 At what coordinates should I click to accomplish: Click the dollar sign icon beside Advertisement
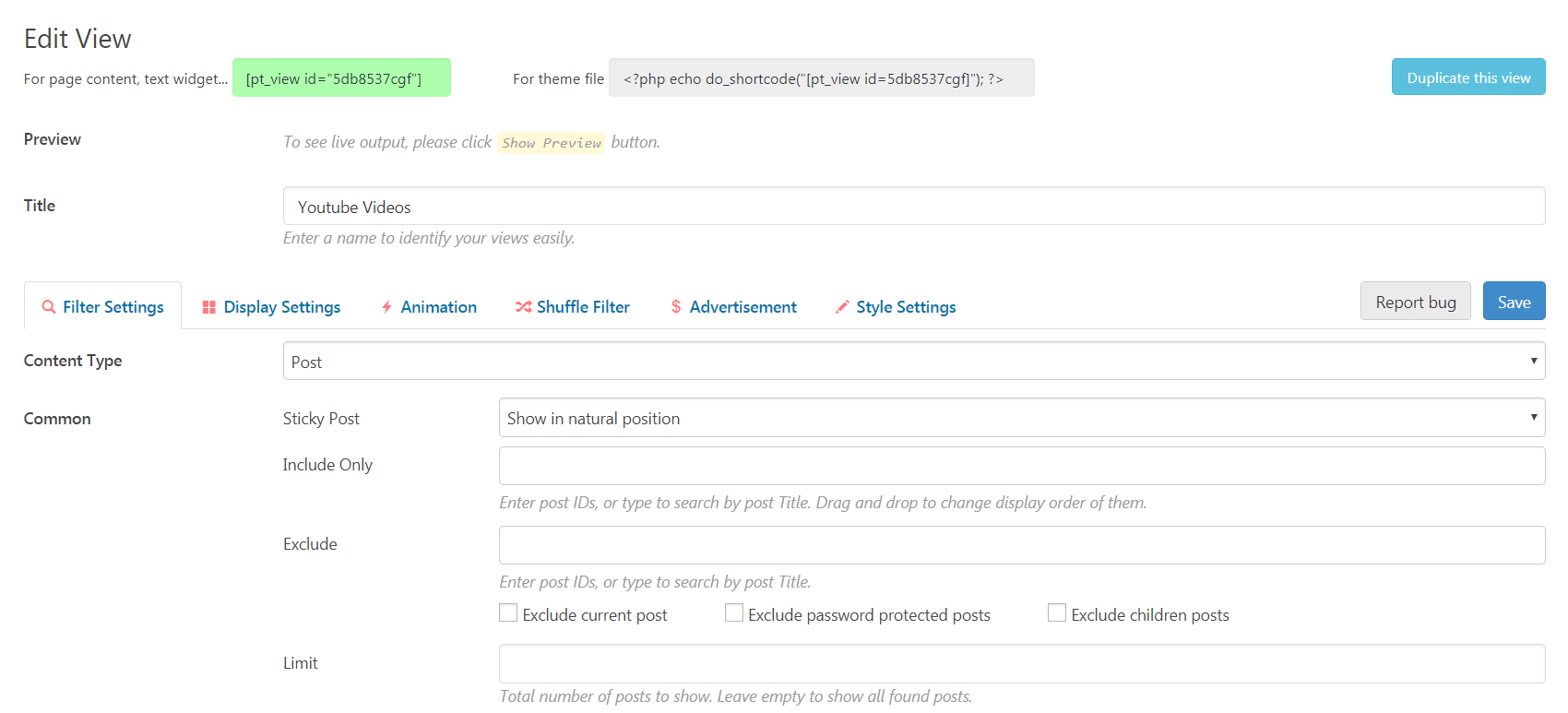tap(676, 307)
